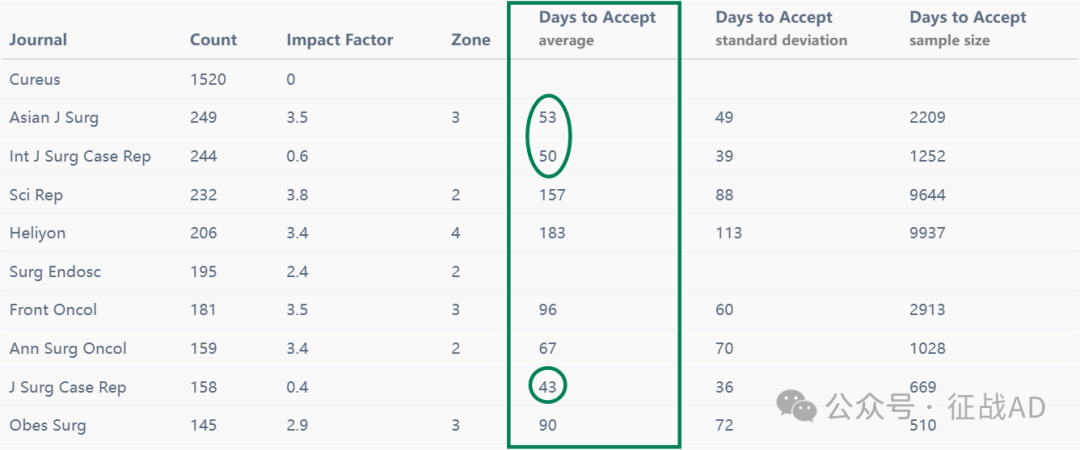Image resolution: width=1080 pixels, height=450 pixels.
Task: Sort by the Journal column header
Action: point(38,40)
